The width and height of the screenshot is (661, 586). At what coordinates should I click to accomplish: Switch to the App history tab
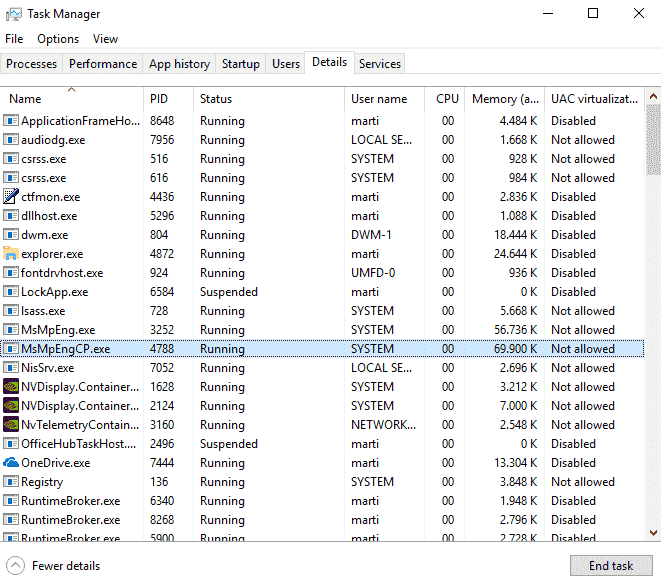pyautogui.click(x=179, y=64)
